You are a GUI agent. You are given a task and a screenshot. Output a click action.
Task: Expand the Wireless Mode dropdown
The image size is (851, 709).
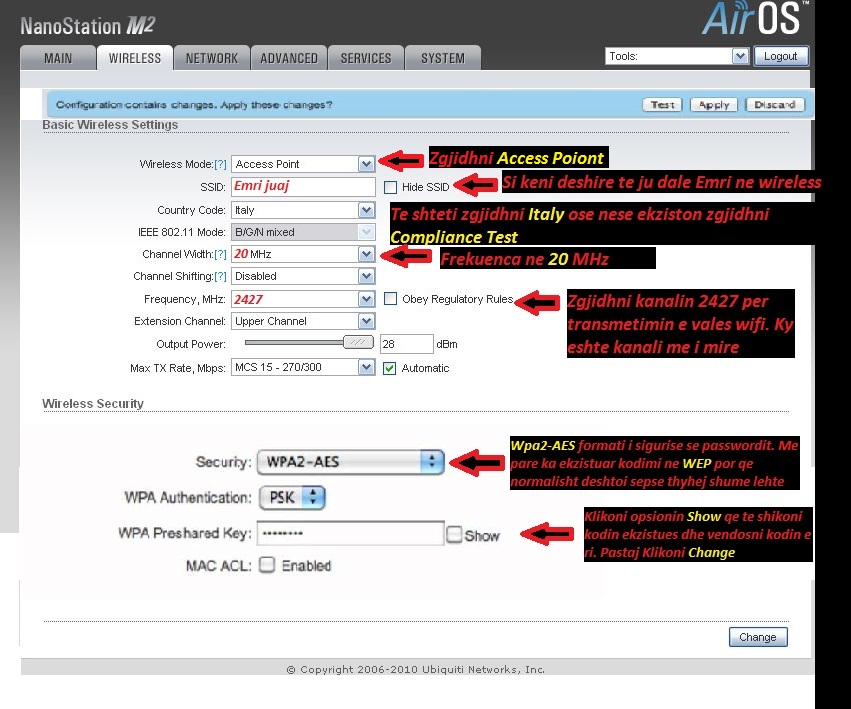pyautogui.click(x=303, y=164)
